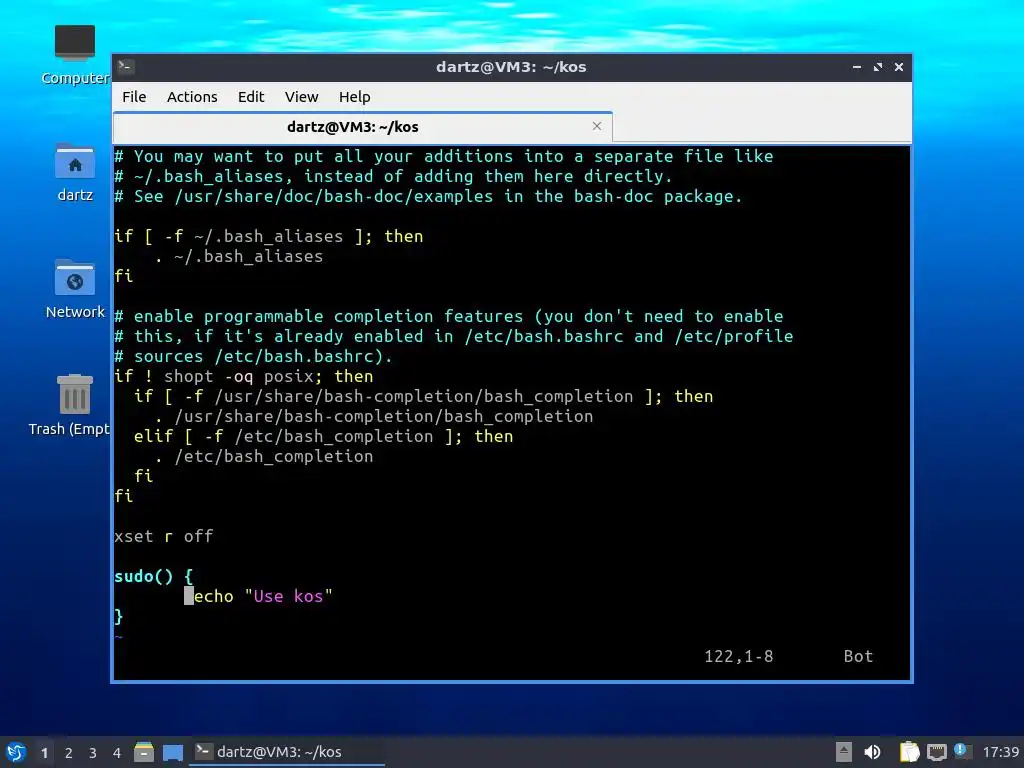Click the '. ~/.bash_aliases' line
Image resolution: width=1024 pixels, height=768 pixels.
(239, 256)
